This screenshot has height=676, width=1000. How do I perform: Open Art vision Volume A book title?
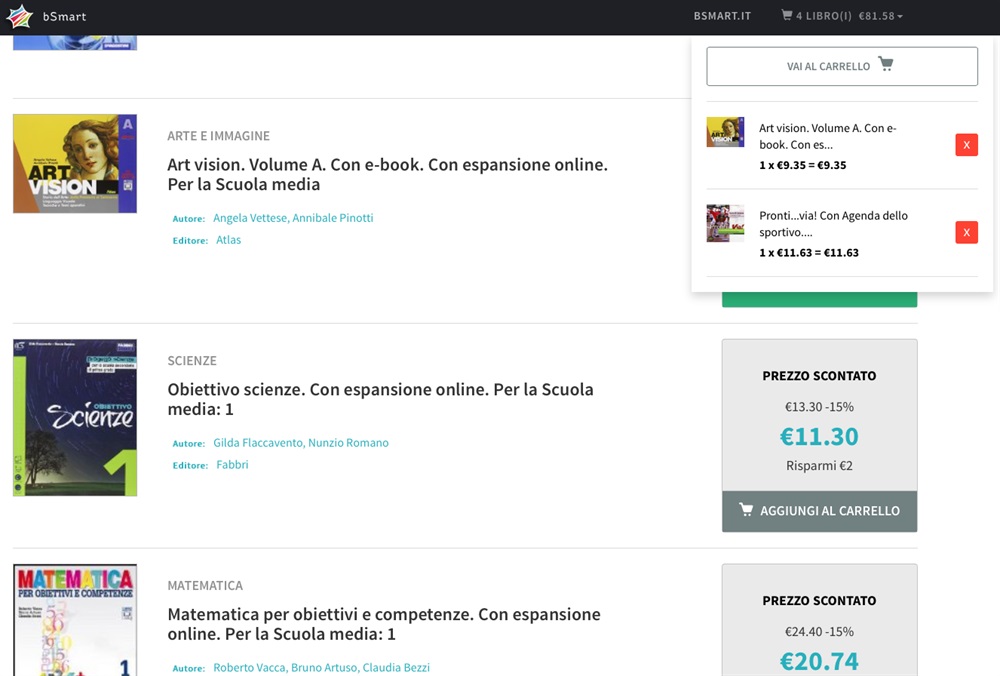click(x=387, y=174)
